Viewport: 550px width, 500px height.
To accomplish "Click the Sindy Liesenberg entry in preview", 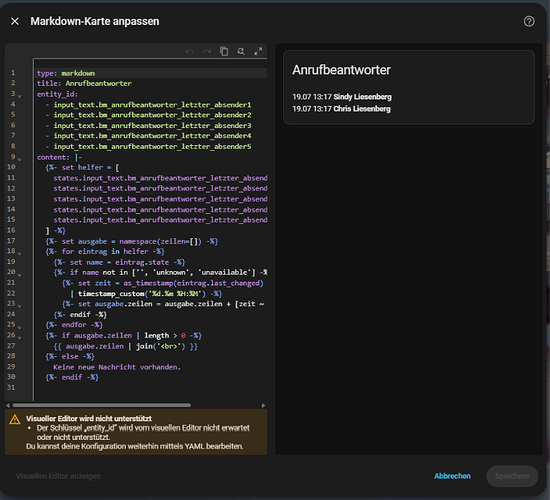I will point(342,97).
